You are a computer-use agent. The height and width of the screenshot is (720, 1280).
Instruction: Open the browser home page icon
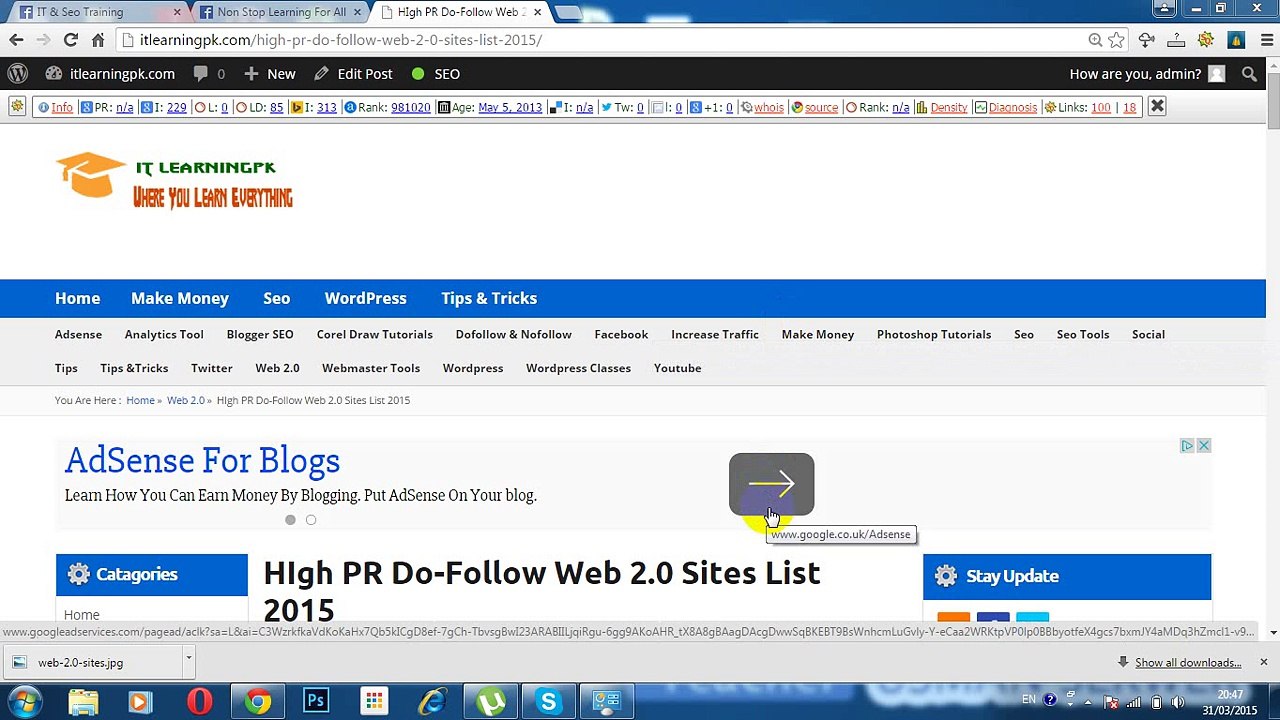tap(98, 40)
